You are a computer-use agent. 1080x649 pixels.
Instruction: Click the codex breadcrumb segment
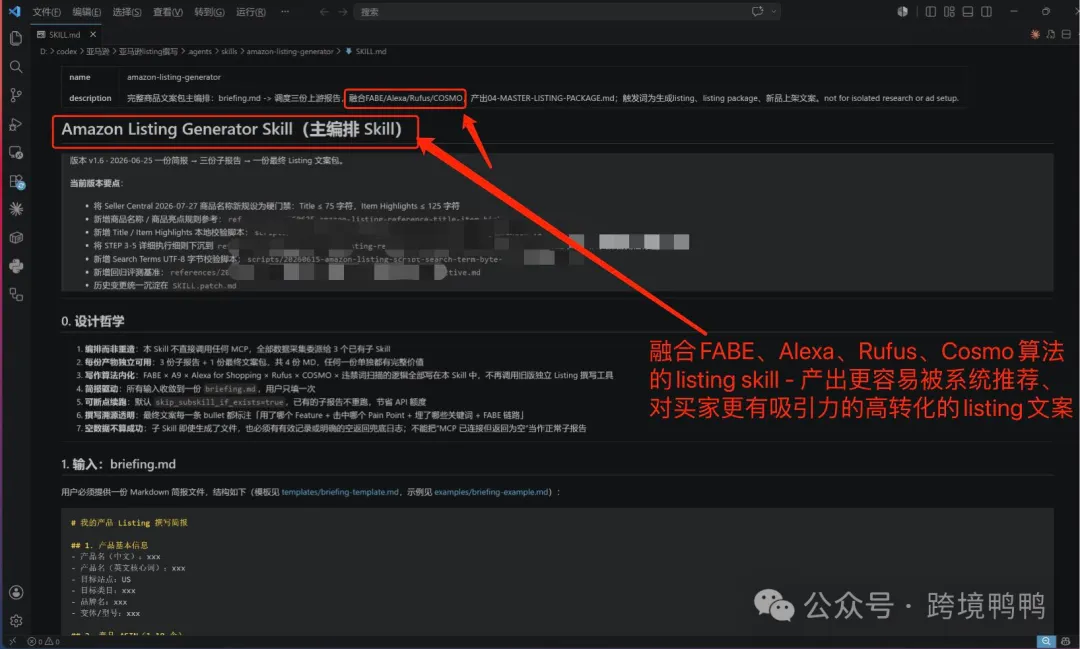(67, 52)
